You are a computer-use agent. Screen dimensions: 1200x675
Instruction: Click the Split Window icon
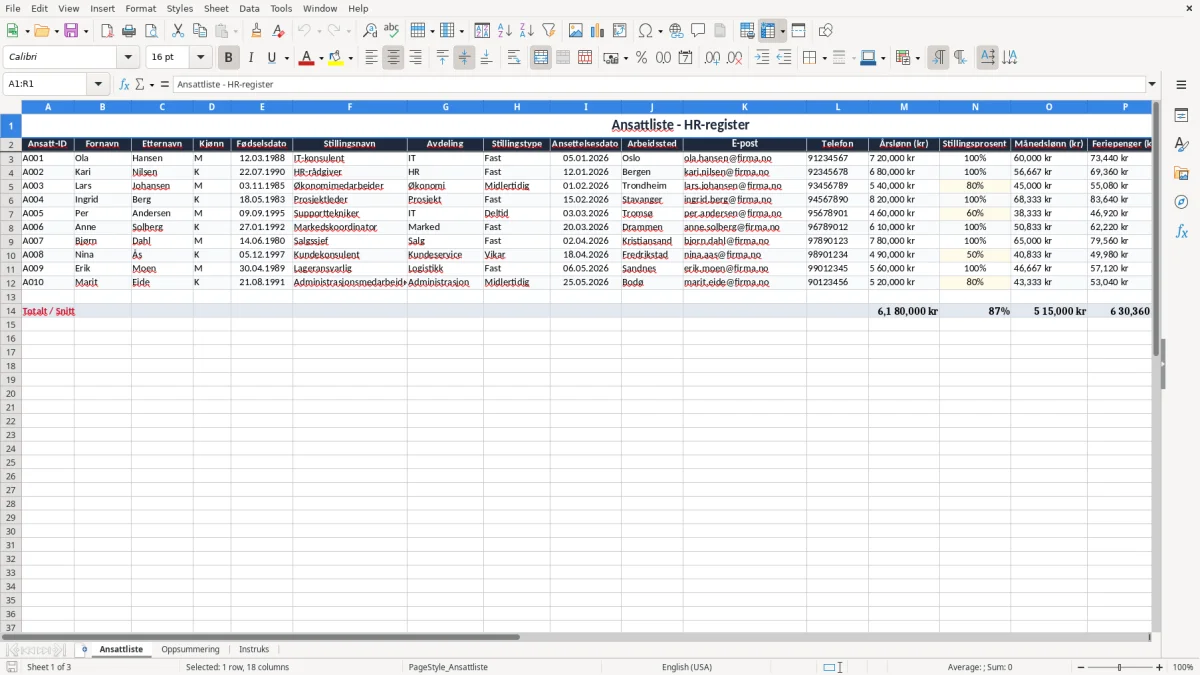tap(798, 31)
